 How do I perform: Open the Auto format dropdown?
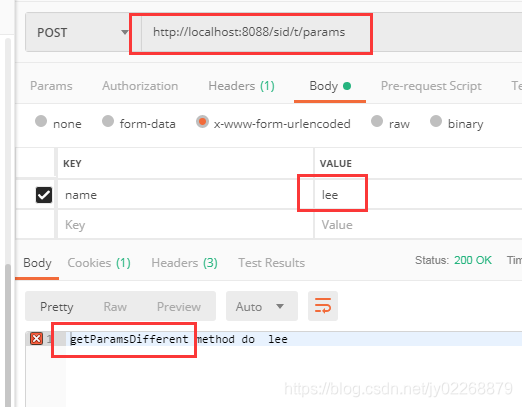262,306
